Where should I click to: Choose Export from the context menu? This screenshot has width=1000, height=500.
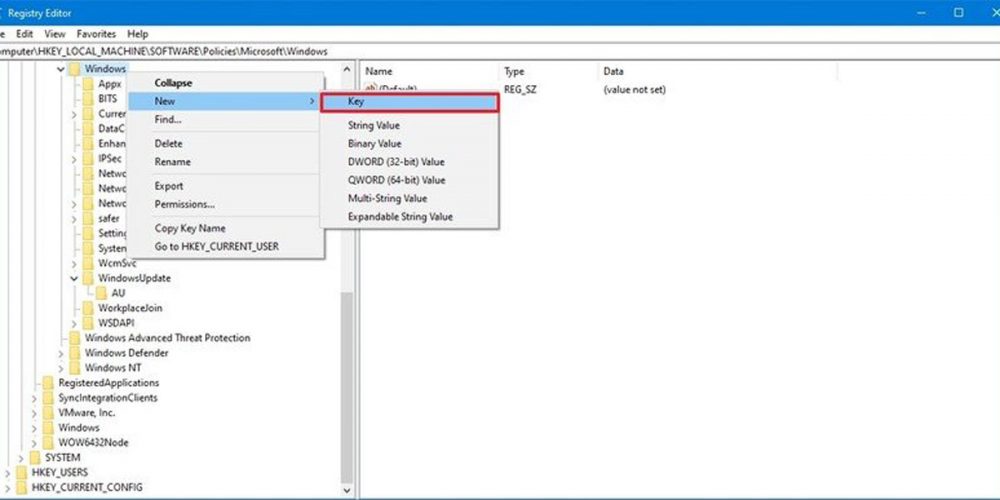(169, 186)
